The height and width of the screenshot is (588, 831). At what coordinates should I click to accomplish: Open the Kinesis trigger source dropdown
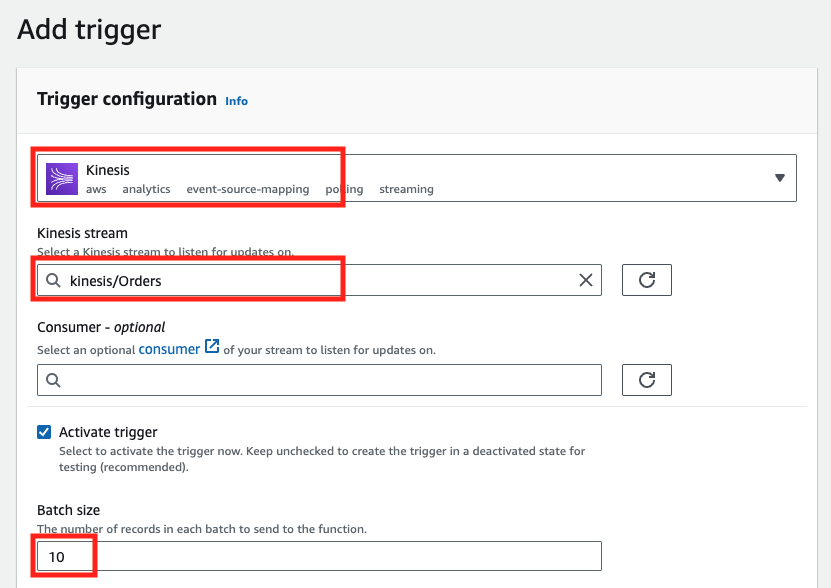coord(417,178)
